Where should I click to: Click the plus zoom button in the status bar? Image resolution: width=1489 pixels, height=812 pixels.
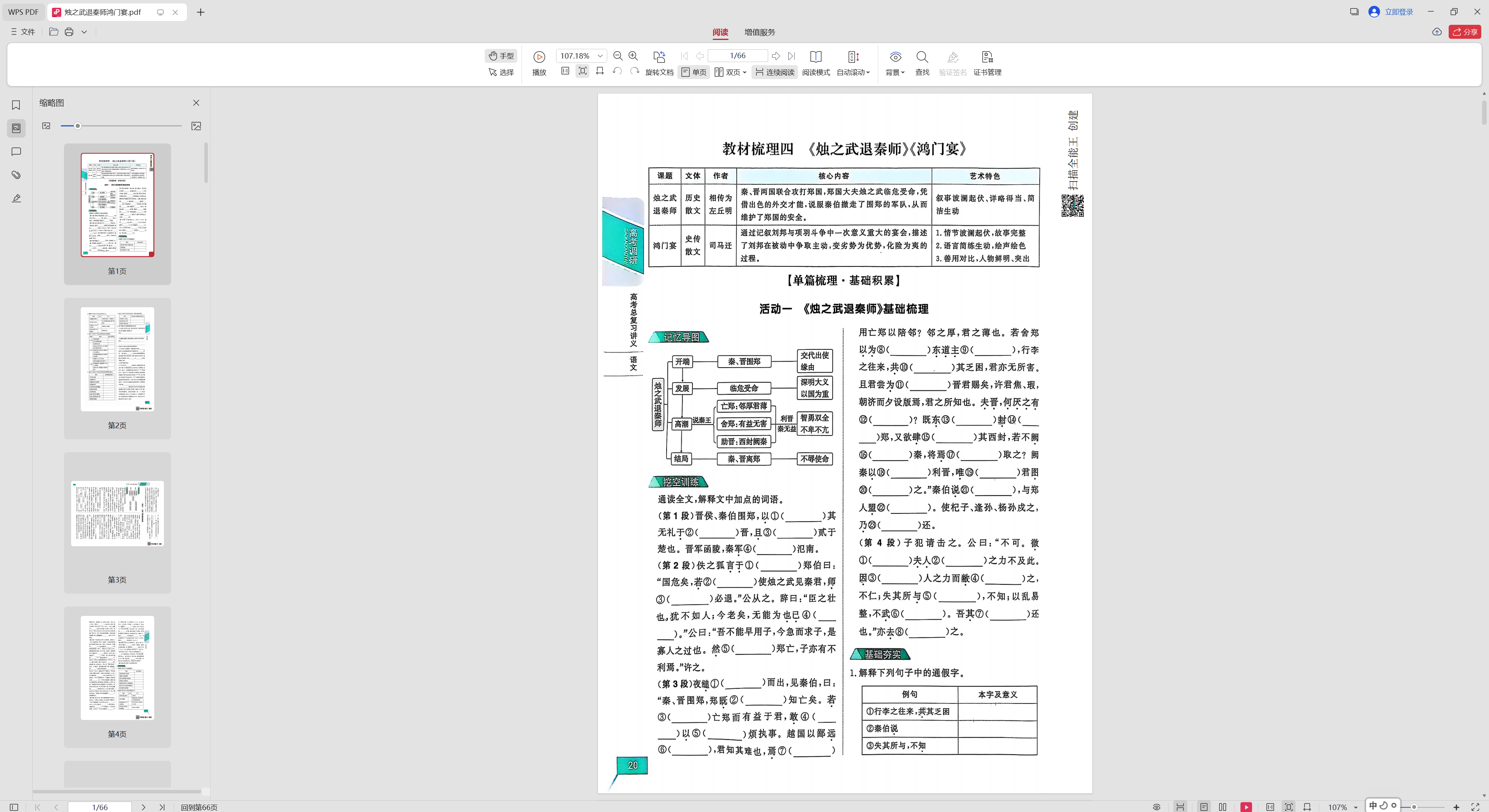point(1456,807)
